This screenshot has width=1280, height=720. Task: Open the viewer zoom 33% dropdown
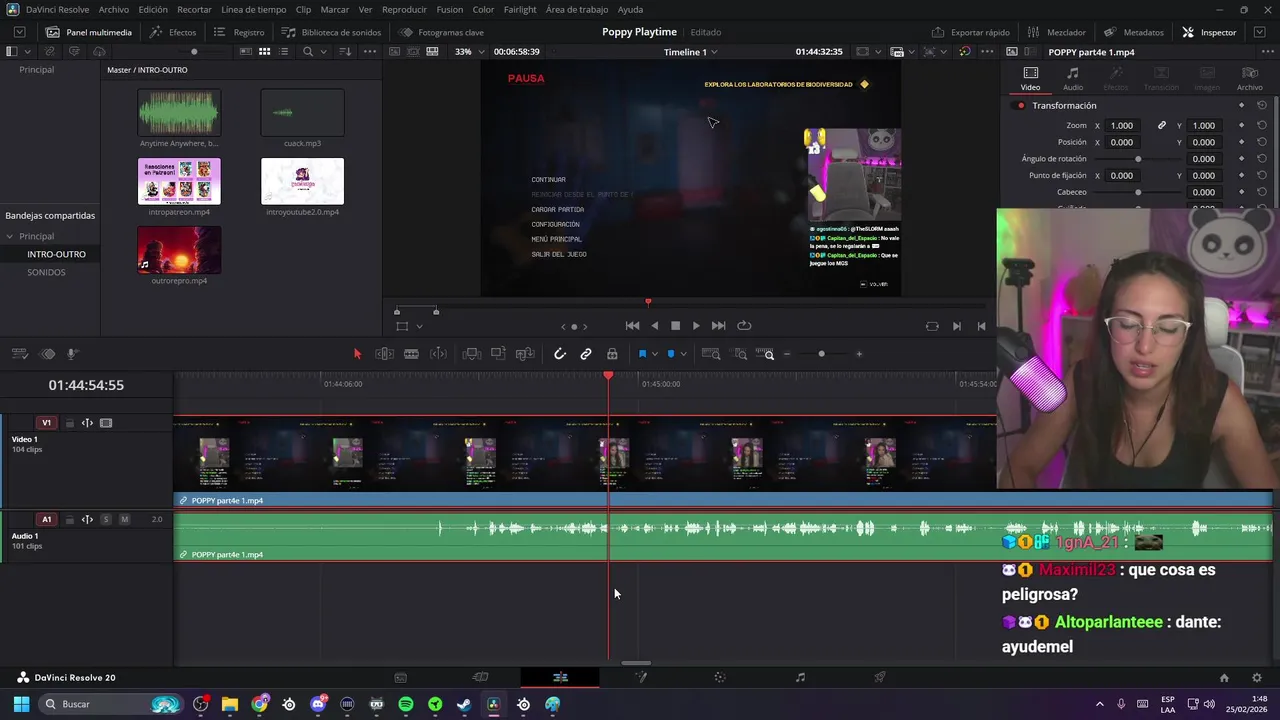[x=469, y=52]
